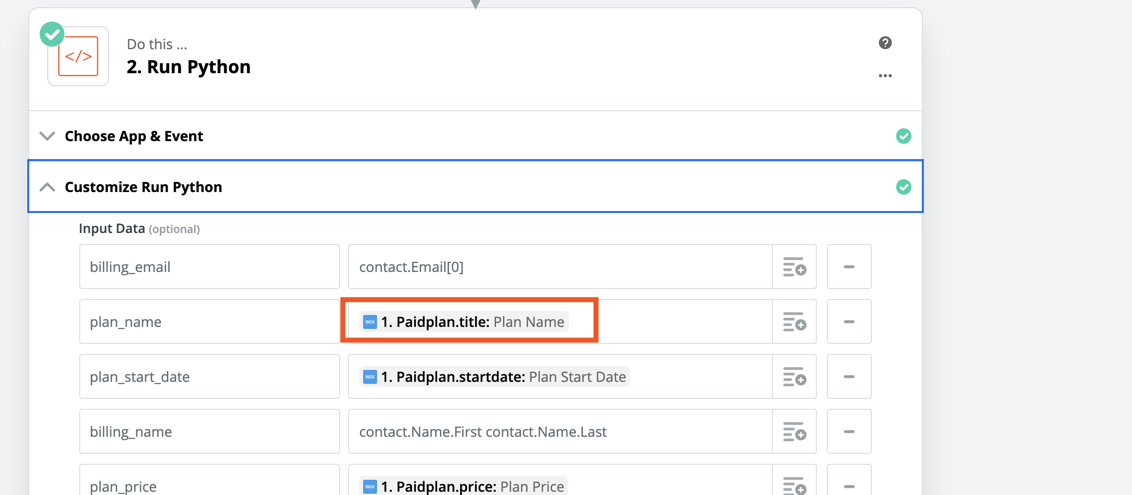This screenshot has height=495, width=1132.
Task: Remove the plan_name input row
Action: pos(849,322)
